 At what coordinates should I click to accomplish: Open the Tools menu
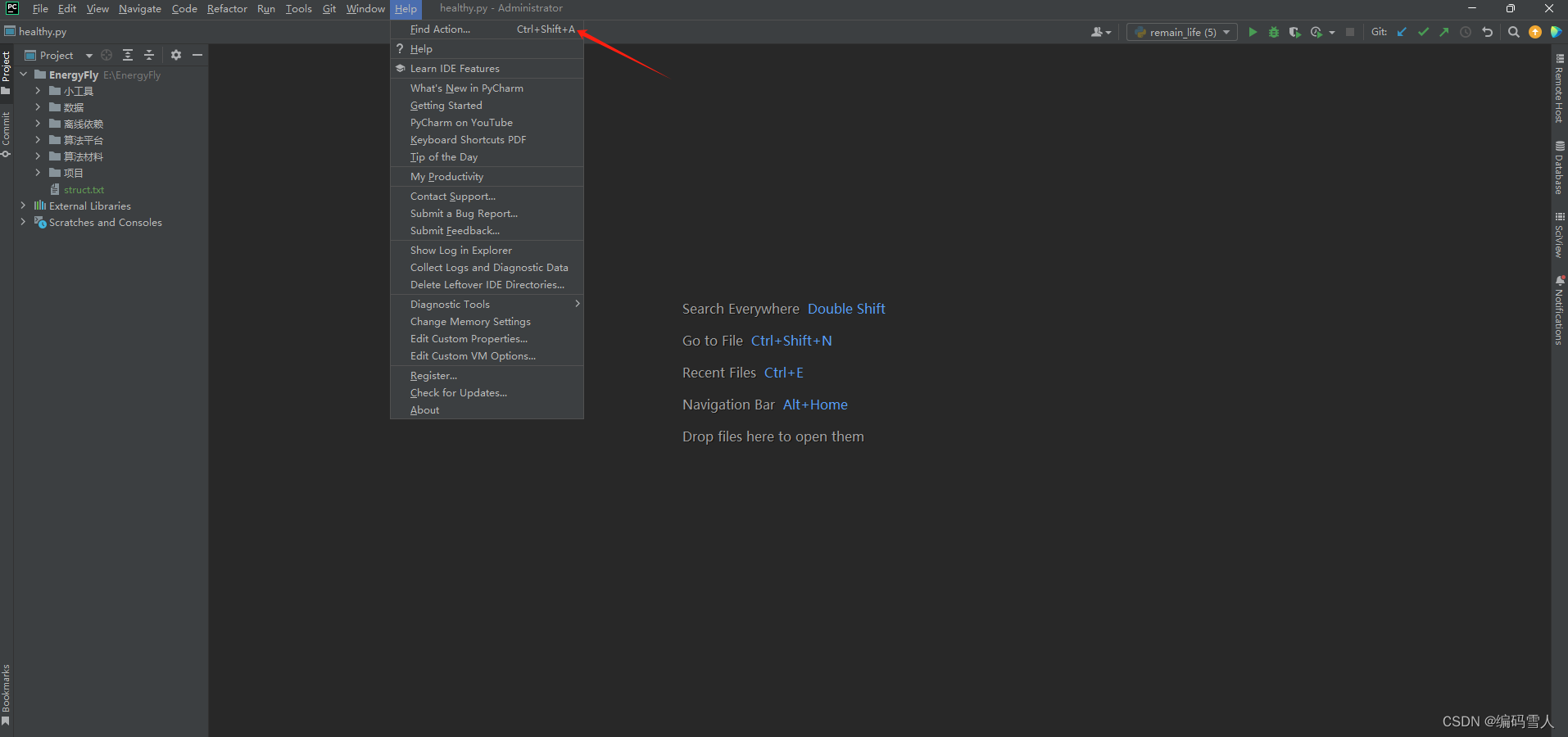(x=299, y=8)
